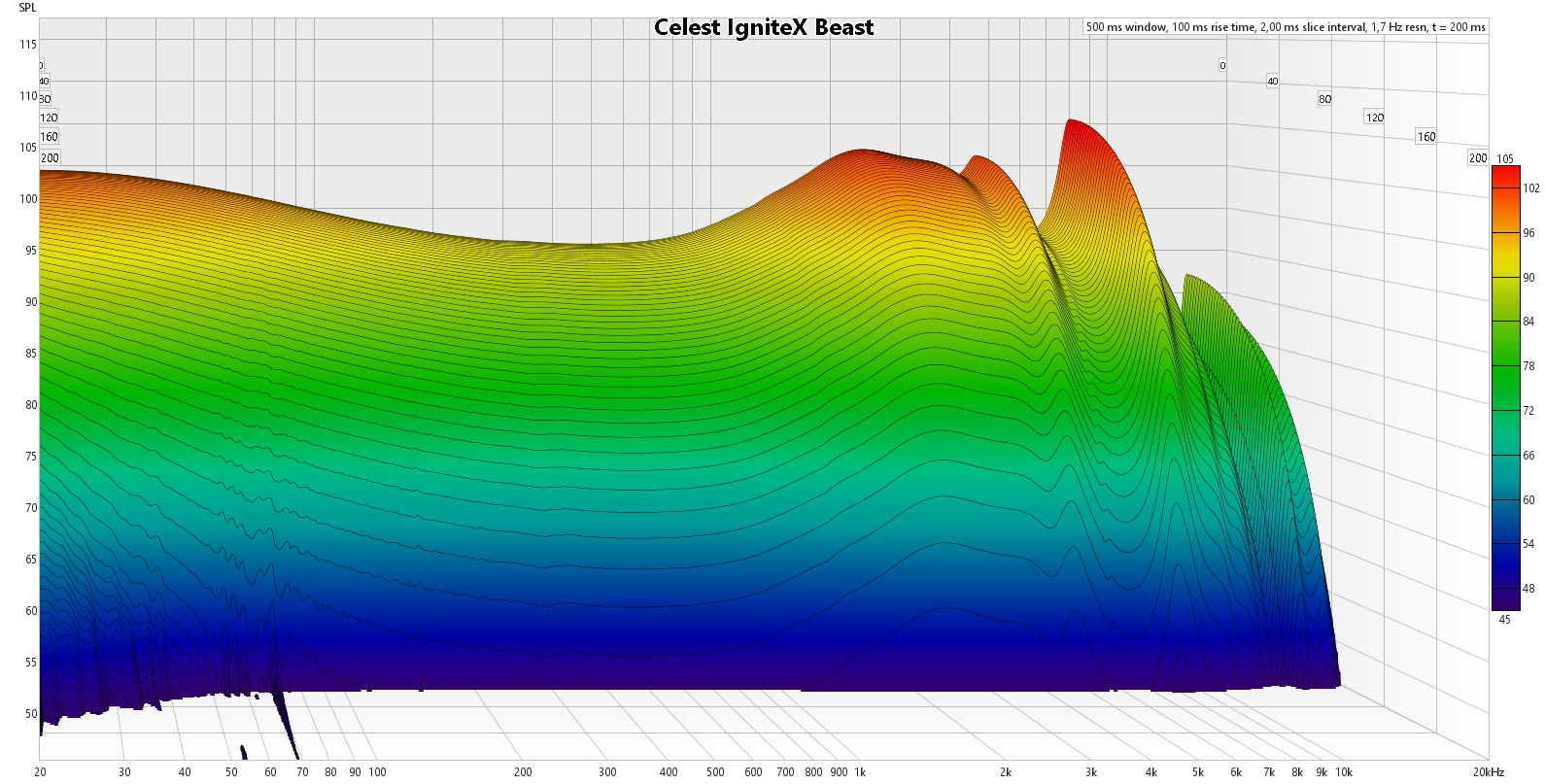Click the "5k" frequency label

click(1197, 772)
